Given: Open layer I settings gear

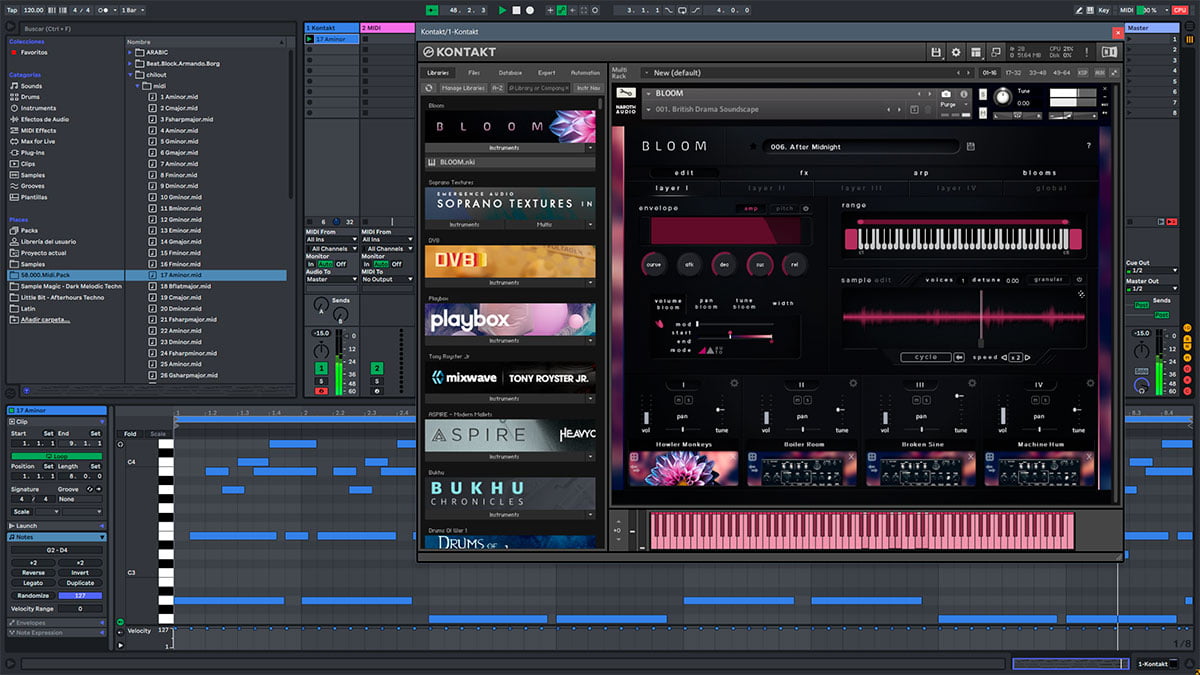Looking at the screenshot, I should coord(733,383).
